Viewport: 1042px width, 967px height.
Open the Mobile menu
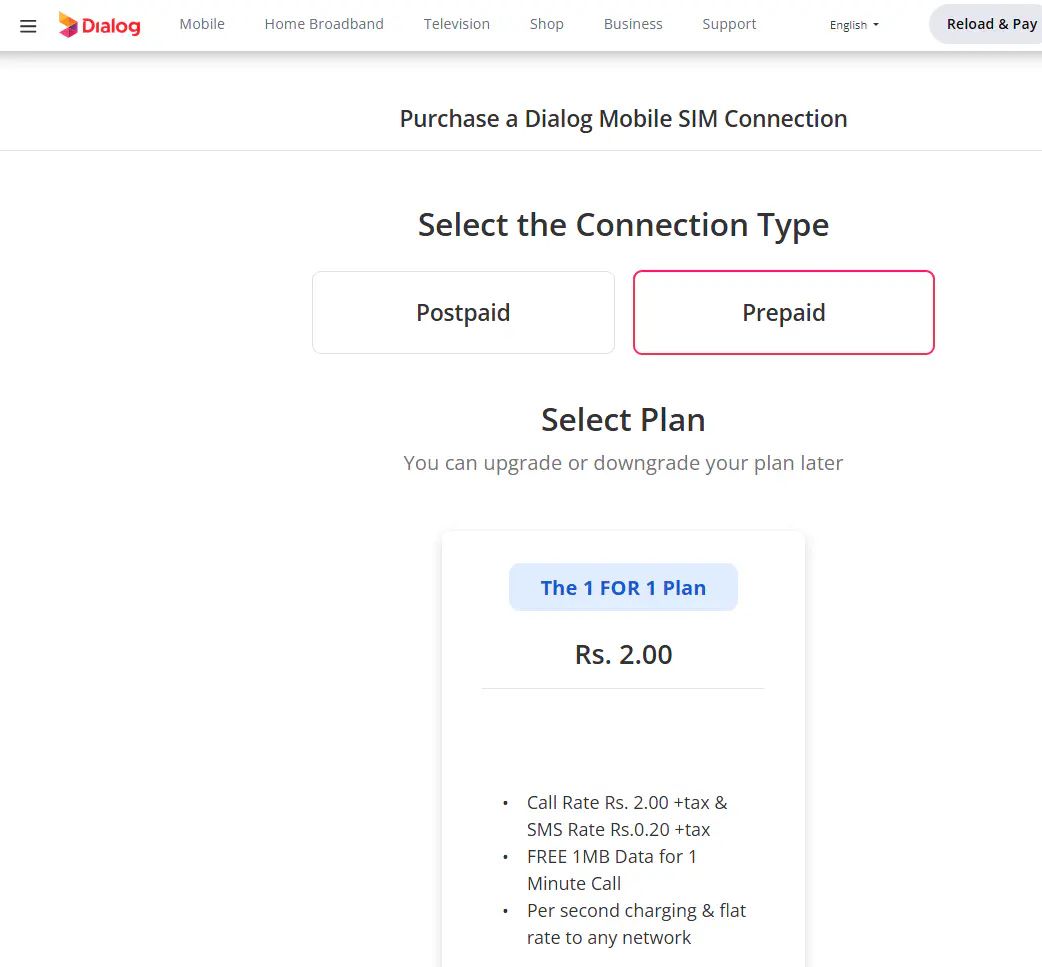(202, 24)
